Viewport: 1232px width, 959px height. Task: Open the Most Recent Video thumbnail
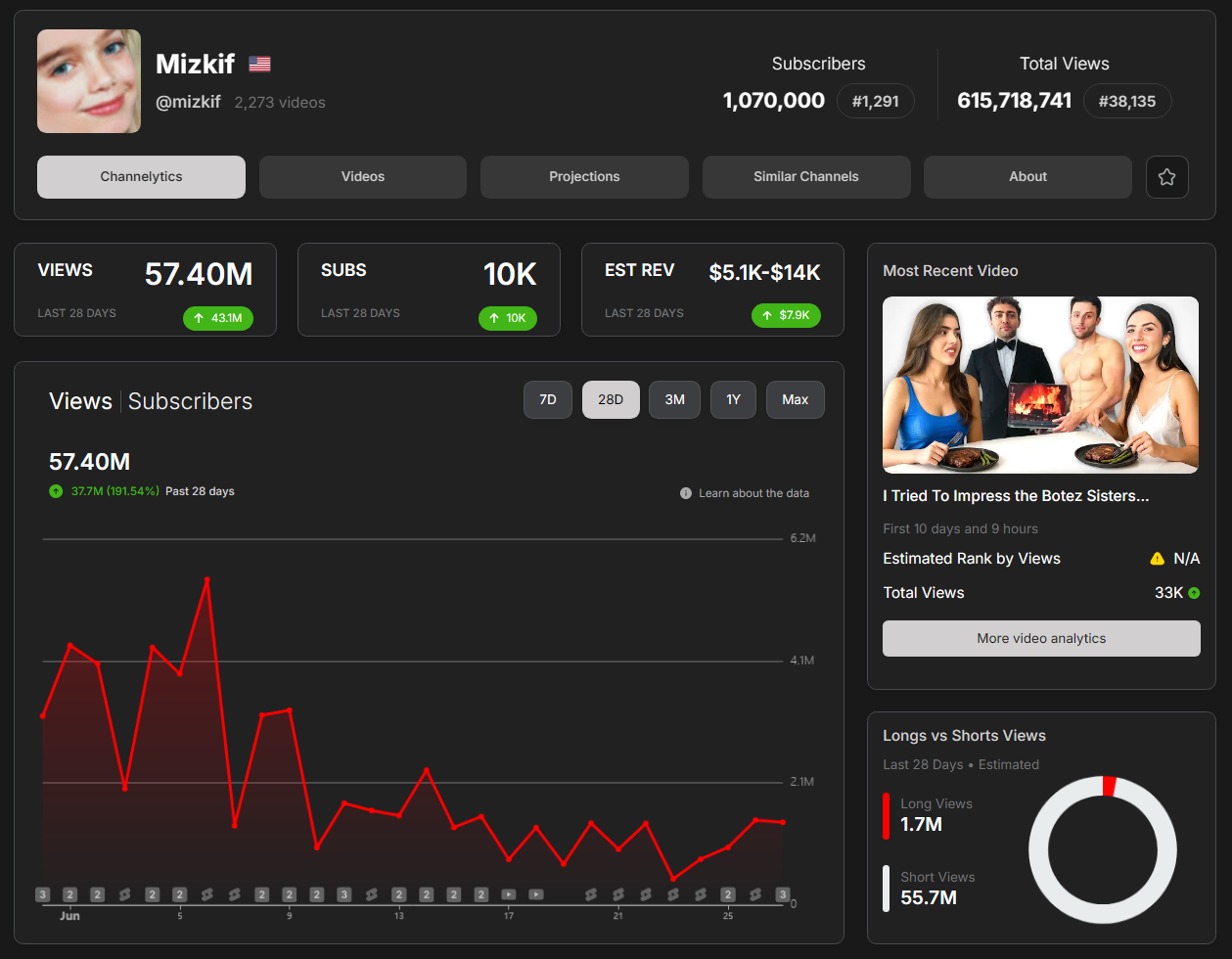click(x=1040, y=386)
